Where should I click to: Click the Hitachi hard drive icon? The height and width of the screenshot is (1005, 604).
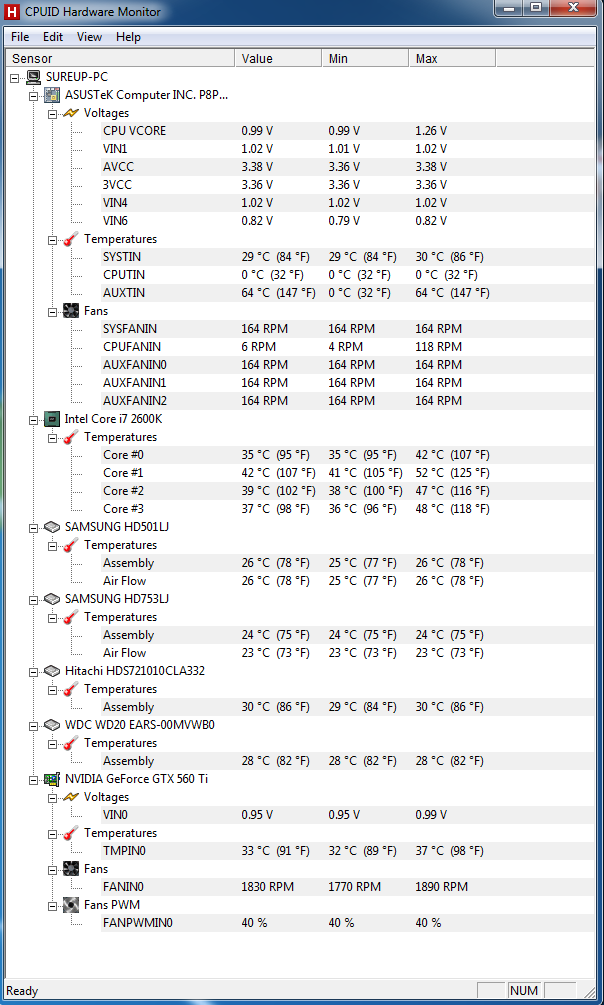pos(52,671)
